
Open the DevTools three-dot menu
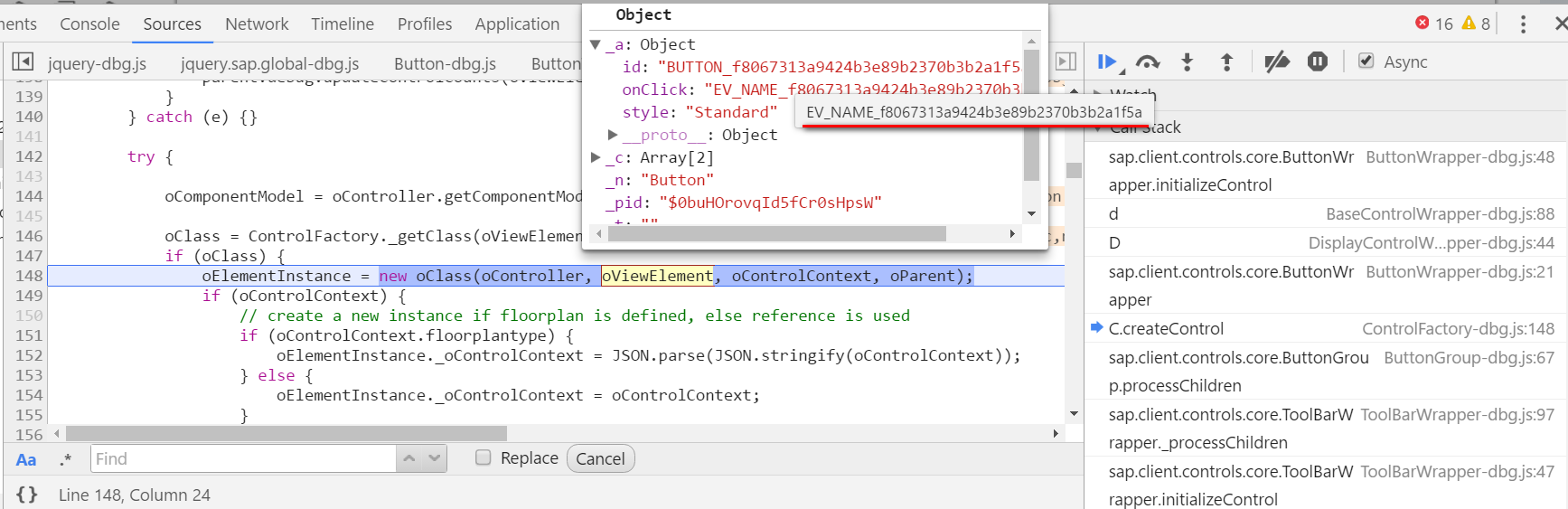pos(1523,24)
